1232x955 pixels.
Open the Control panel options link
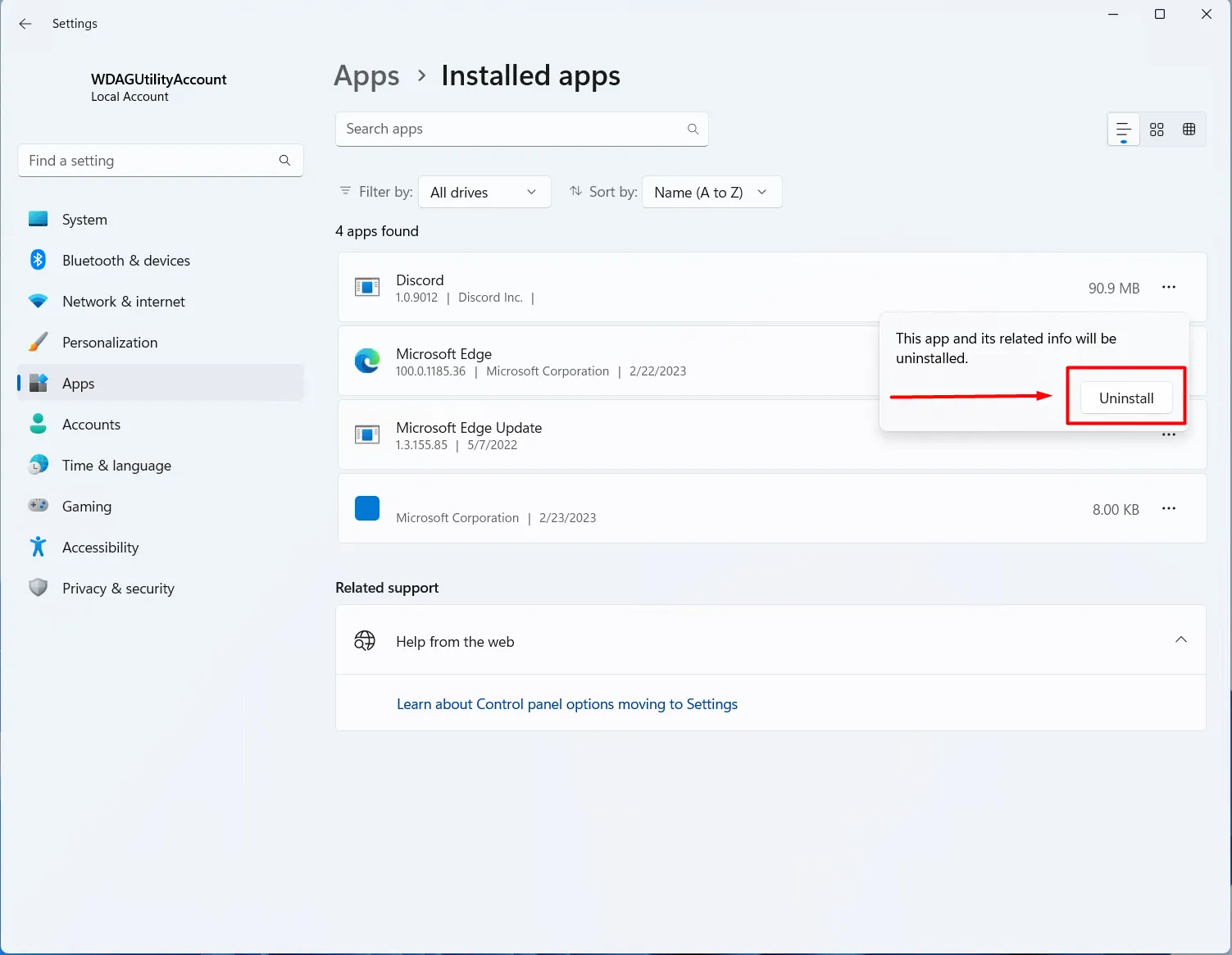point(566,704)
